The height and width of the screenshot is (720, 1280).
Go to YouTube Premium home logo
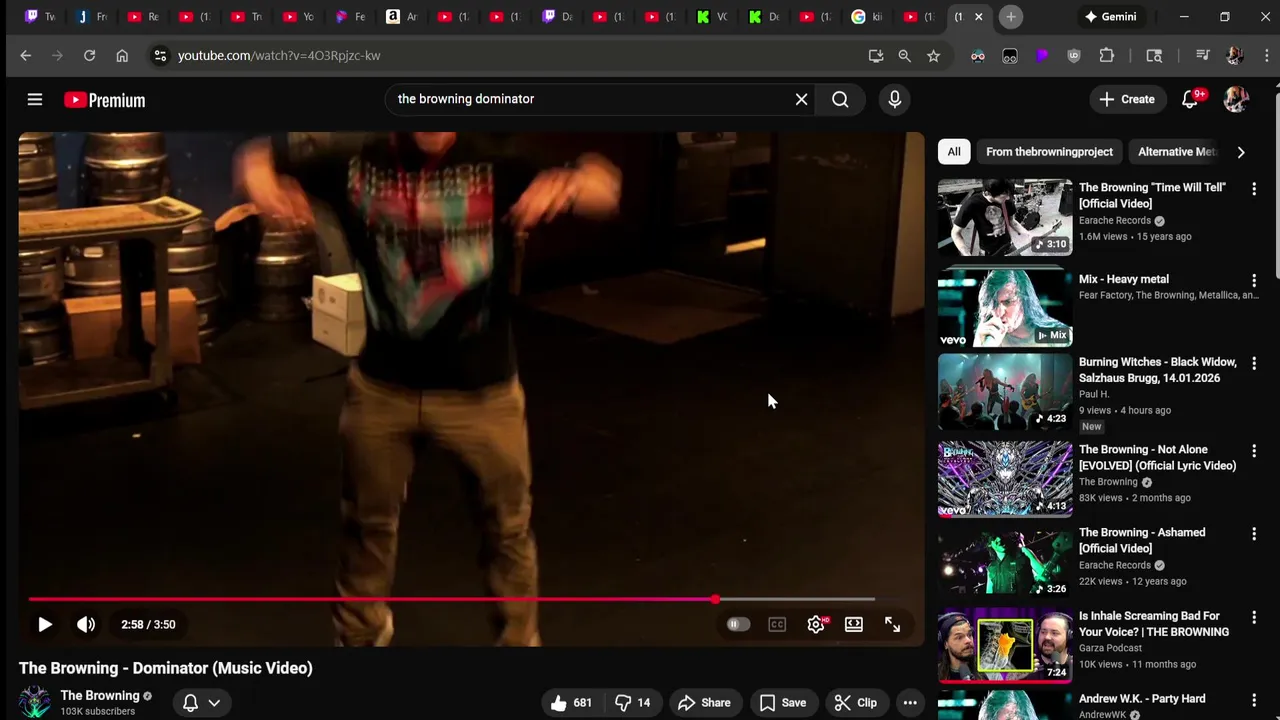click(105, 100)
